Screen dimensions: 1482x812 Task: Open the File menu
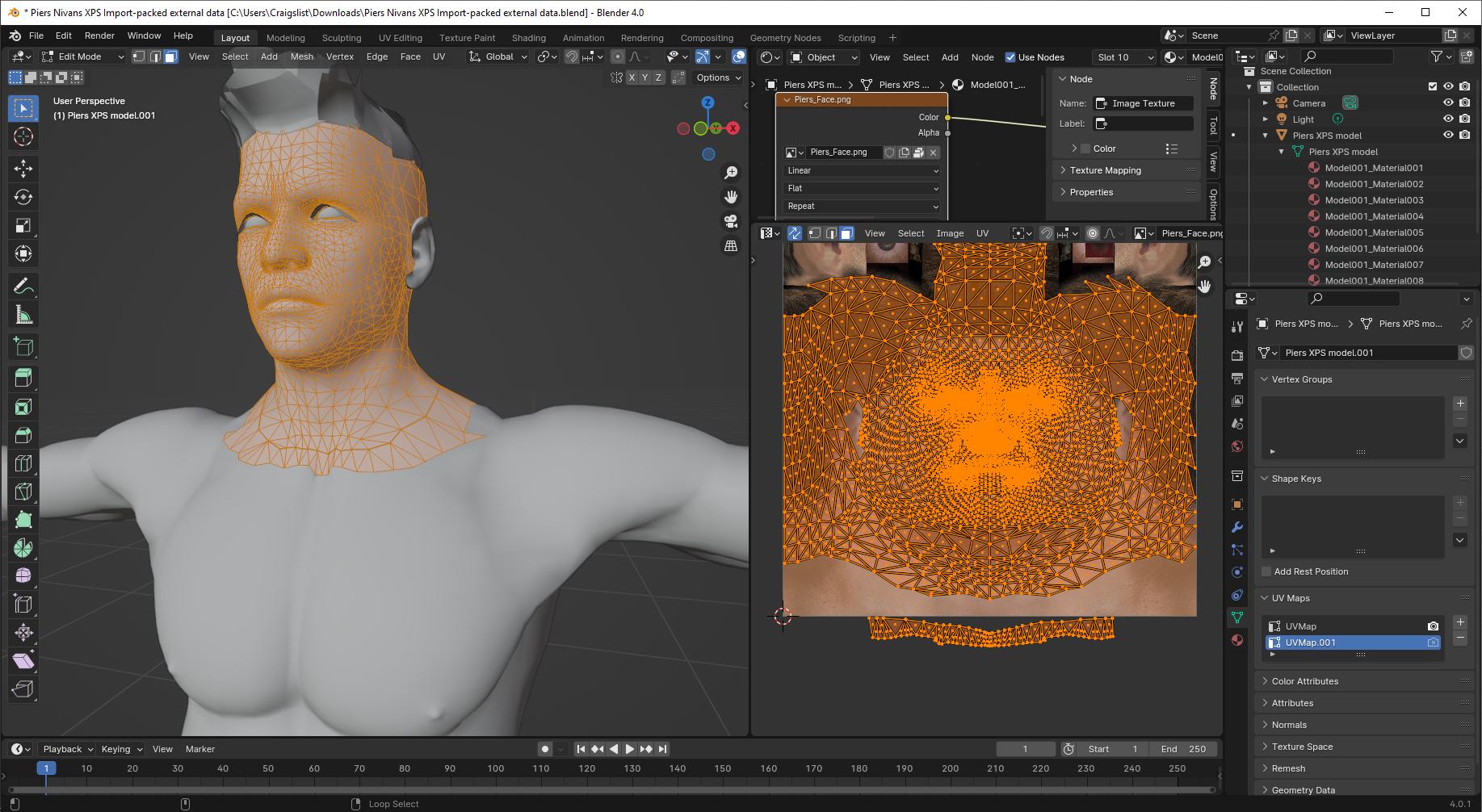[x=36, y=36]
